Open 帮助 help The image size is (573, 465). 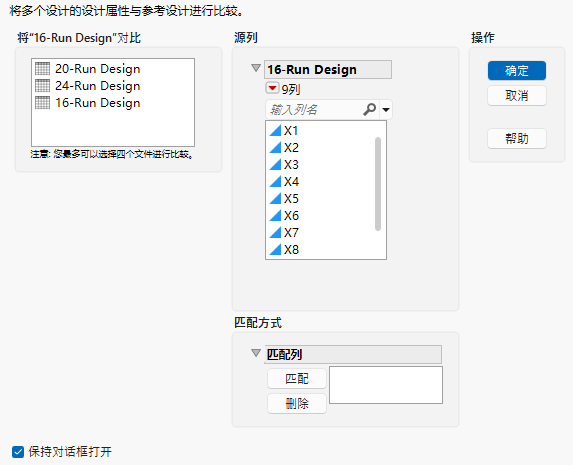(517, 139)
